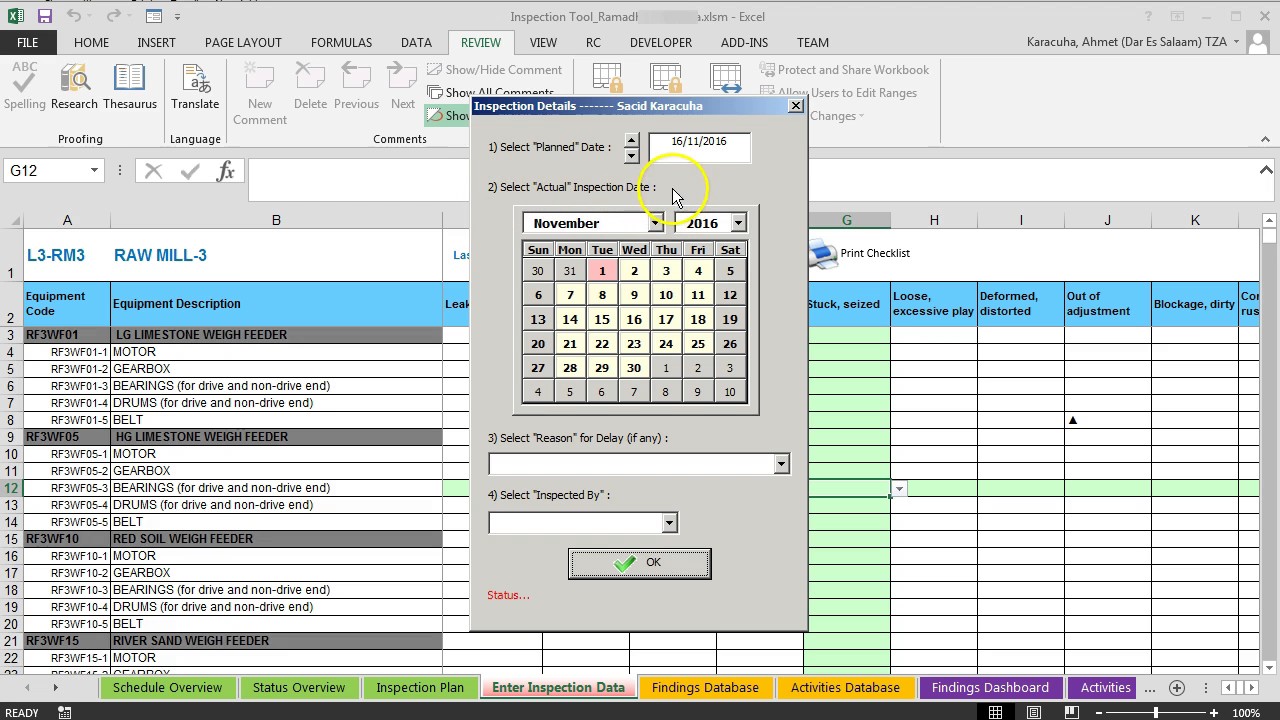Click the Insert Function fx icon
This screenshot has width=1280, height=720.
(x=226, y=171)
